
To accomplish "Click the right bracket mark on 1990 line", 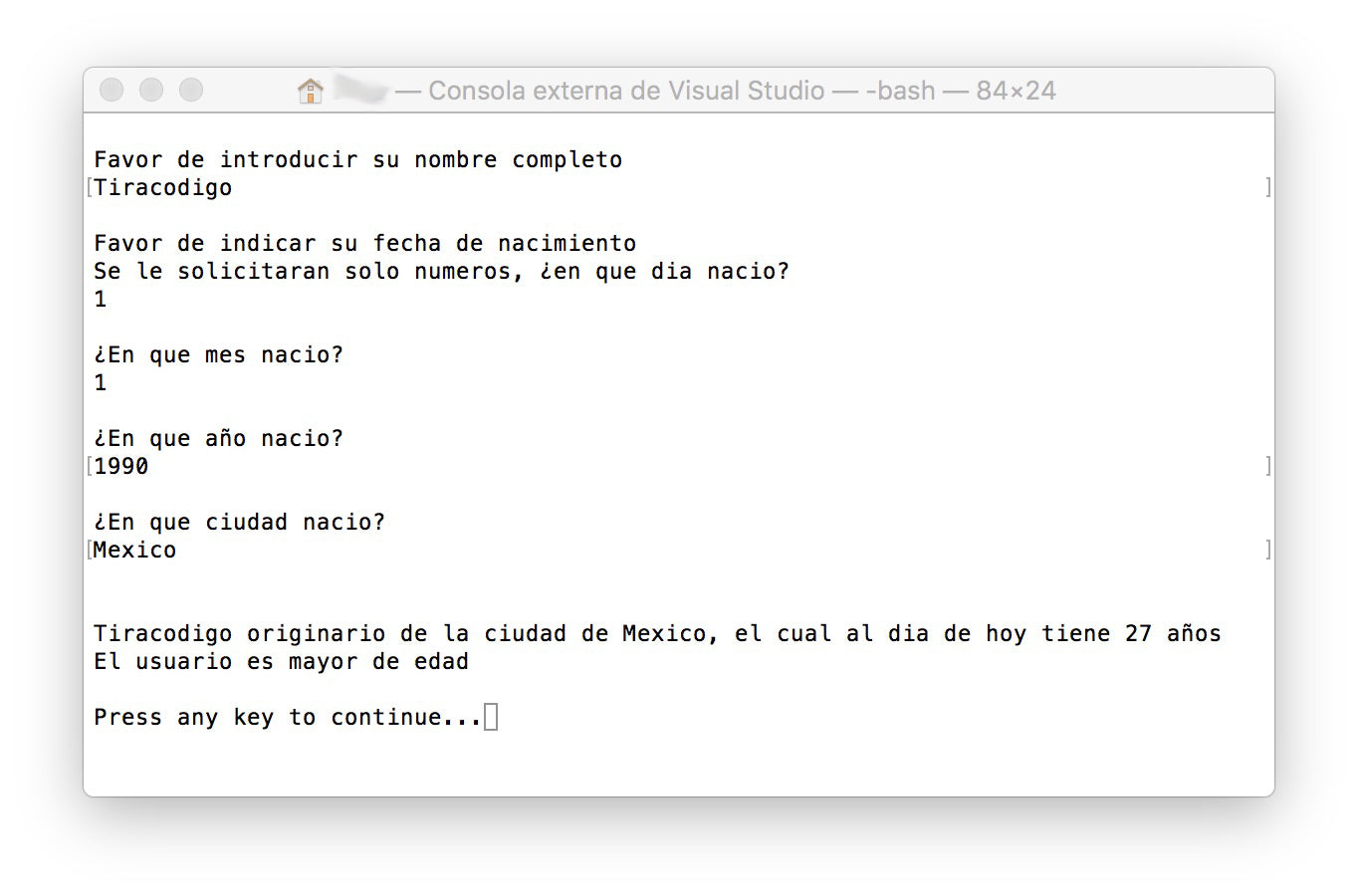I will (1267, 466).
